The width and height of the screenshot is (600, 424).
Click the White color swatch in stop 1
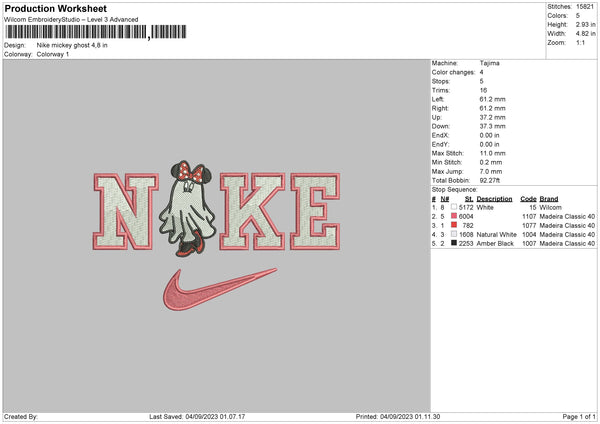(x=454, y=207)
